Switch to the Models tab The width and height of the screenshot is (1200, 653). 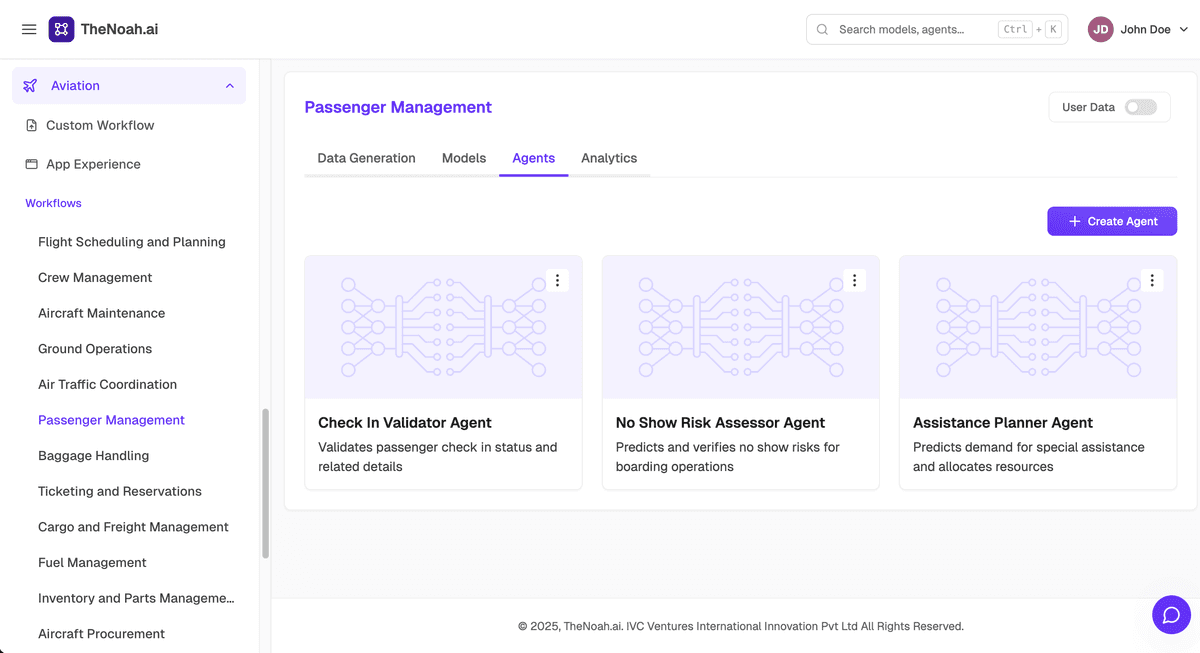pos(464,158)
